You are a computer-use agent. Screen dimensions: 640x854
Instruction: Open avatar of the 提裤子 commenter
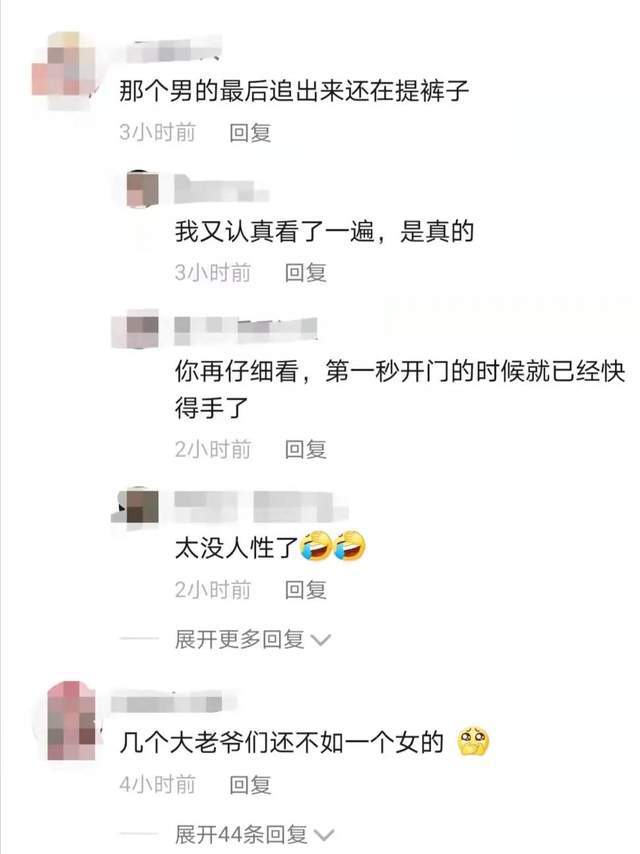click(x=64, y=70)
